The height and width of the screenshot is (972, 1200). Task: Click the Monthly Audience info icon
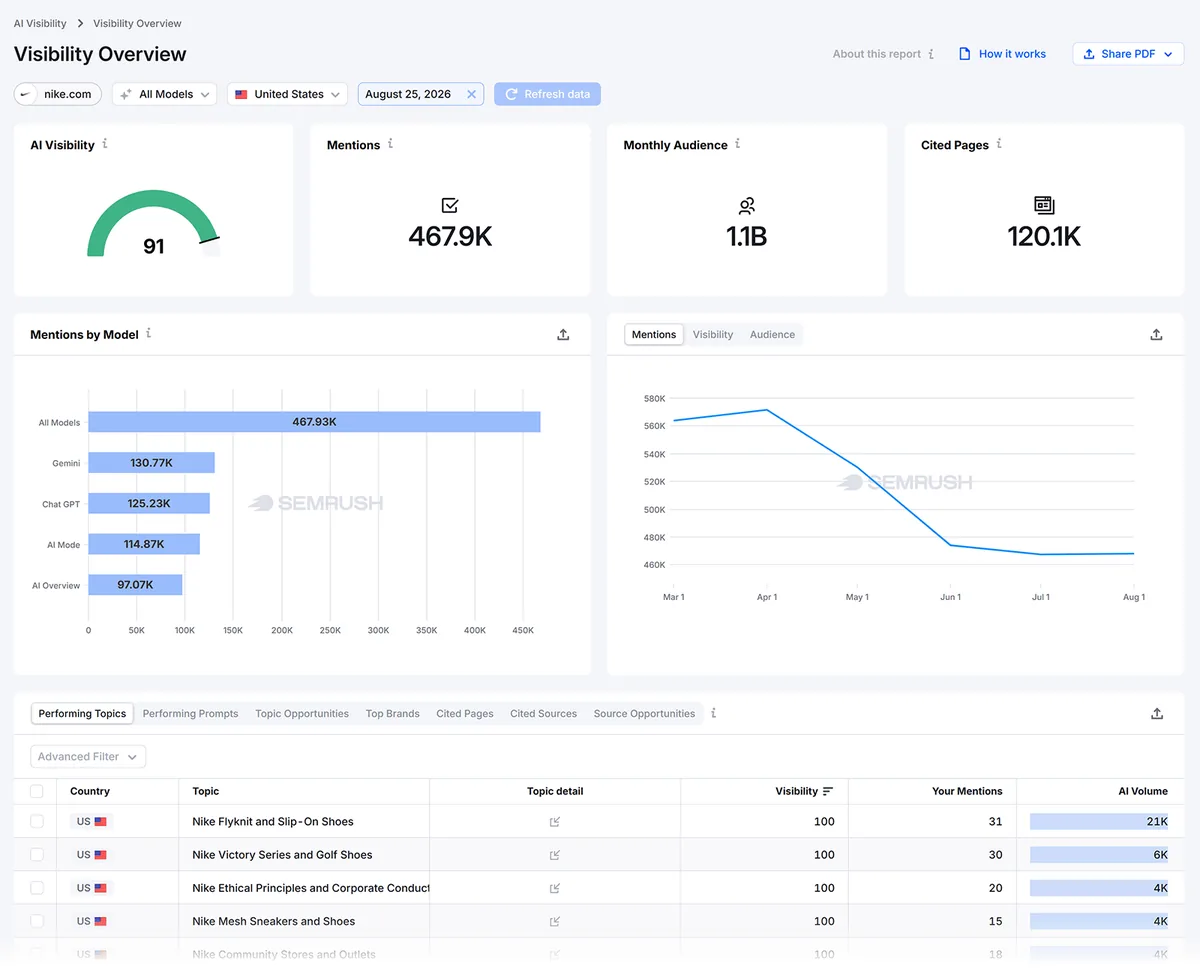click(738, 144)
